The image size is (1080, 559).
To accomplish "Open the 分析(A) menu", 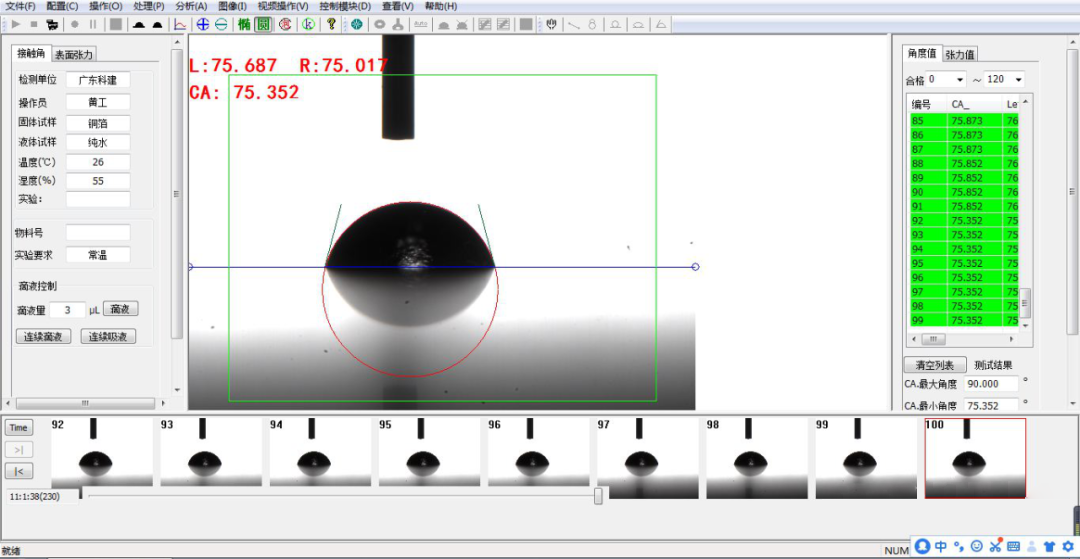I will point(190,6).
